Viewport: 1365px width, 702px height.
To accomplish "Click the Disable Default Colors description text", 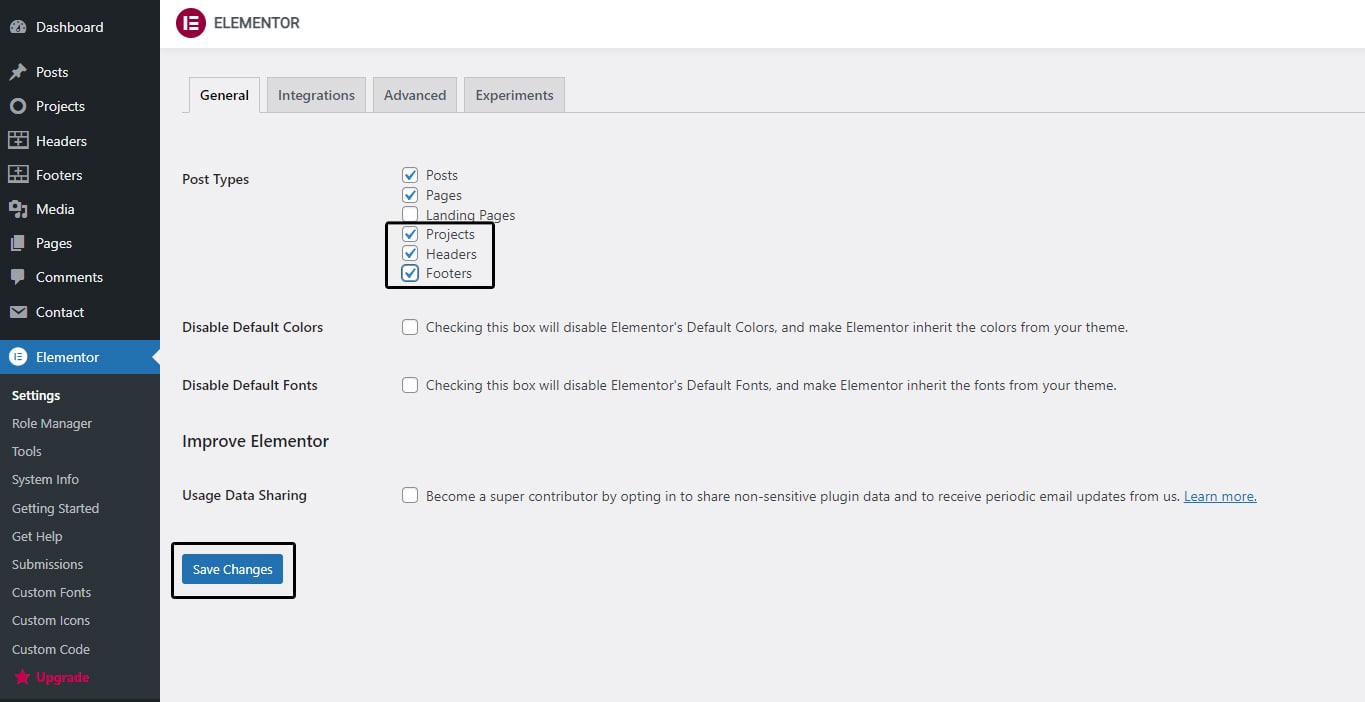I will (777, 327).
